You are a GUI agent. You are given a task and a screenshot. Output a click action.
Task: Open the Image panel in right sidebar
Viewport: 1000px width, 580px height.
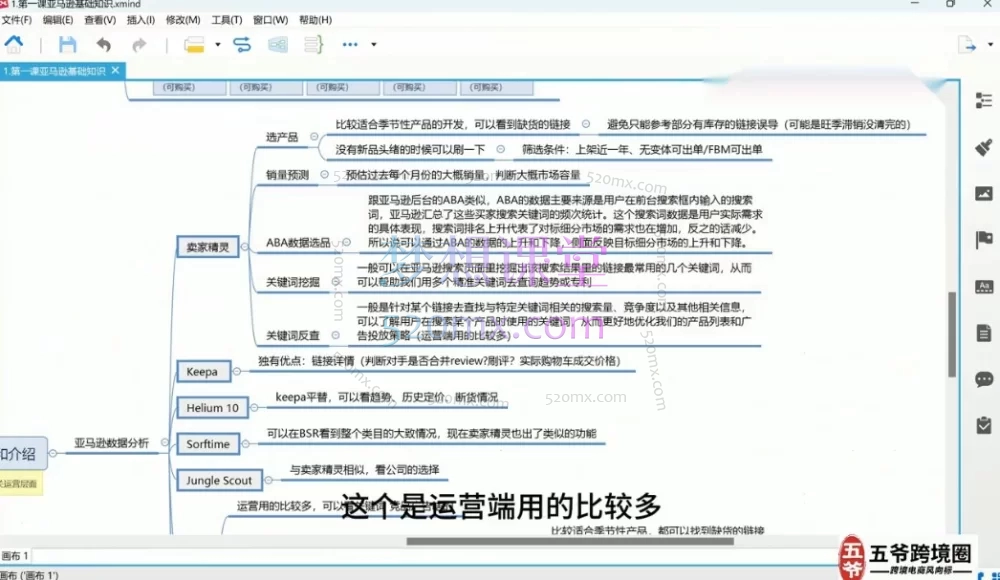click(983, 193)
